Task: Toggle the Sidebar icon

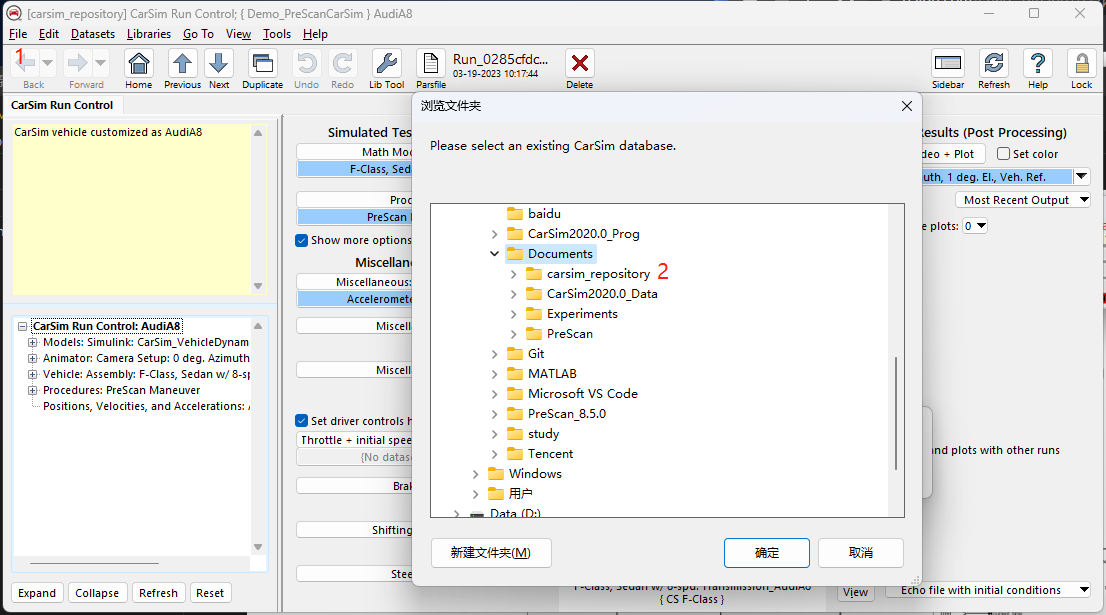Action: pos(947,63)
